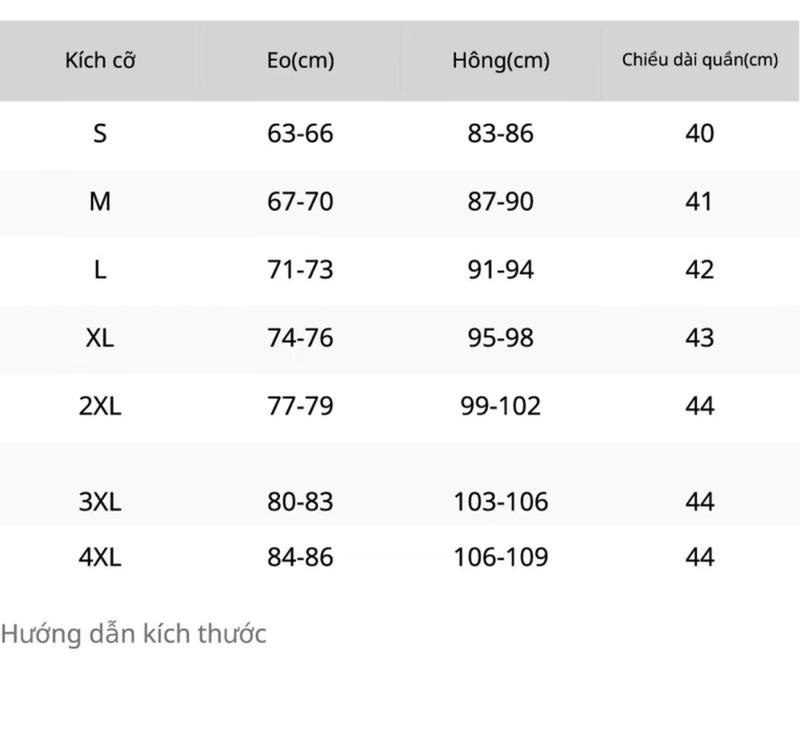Image resolution: width=800 pixels, height=736 pixels.
Task: Select pants length value 40
Action: pos(699,134)
